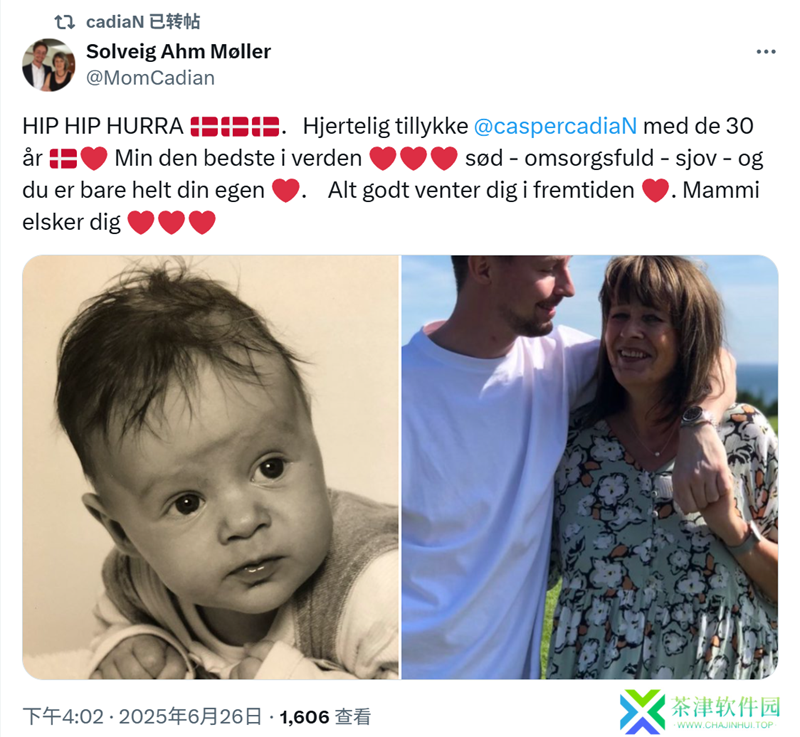Click the hearts after 'elsker dig'
Viewport: 800px width, 737px height.
click(171, 222)
